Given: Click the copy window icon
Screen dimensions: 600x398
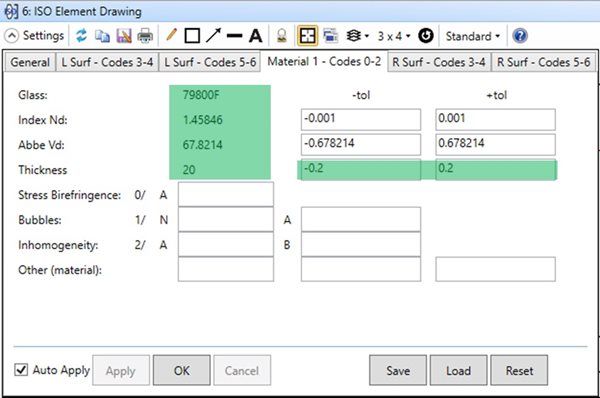Looking at the screenshot, I should tap(102, 36).
